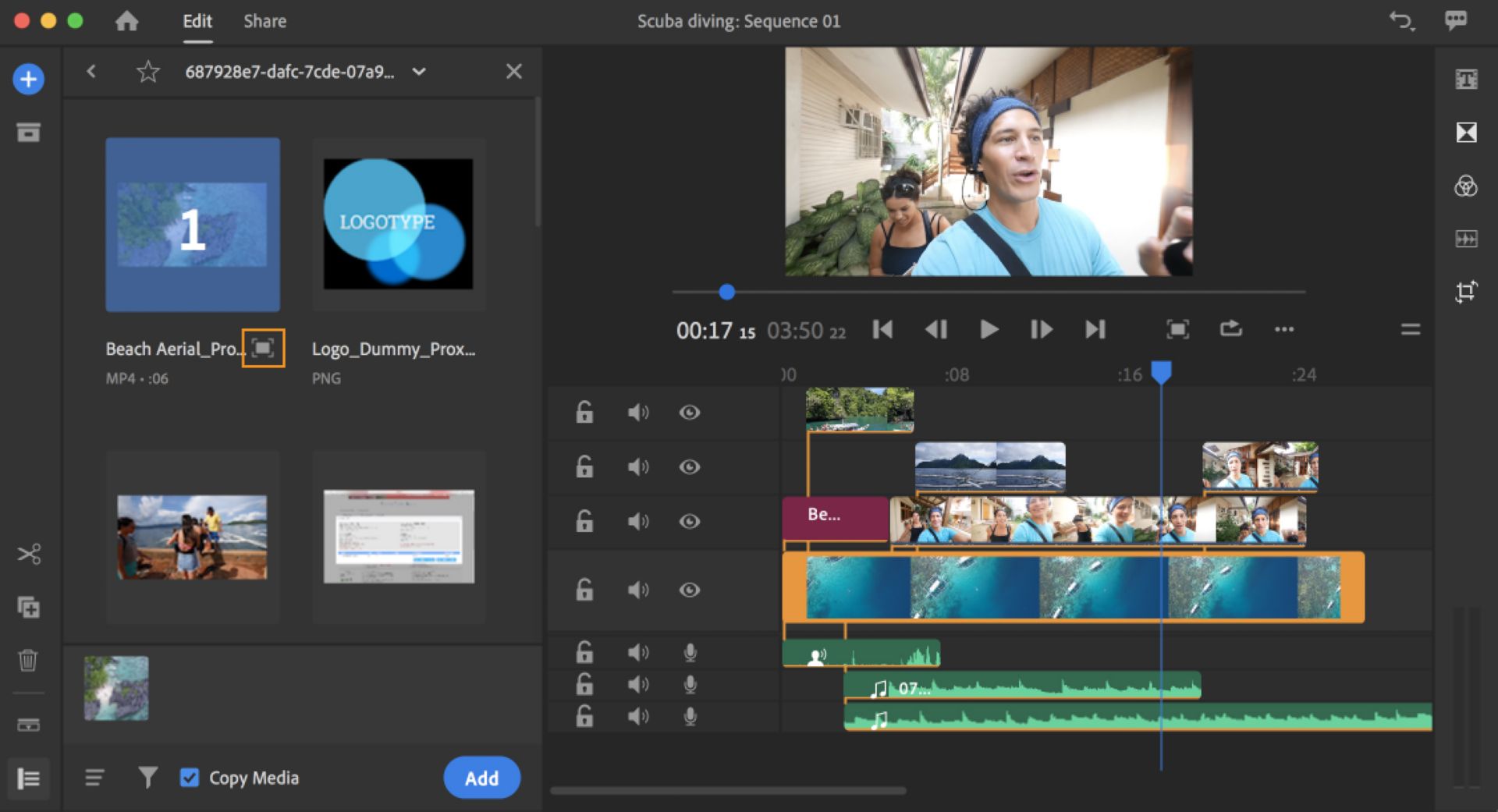The height and width of the screenshot is (812, 1498).
Task: Open the Transitions panel
Action: (x=1468, y=133)
